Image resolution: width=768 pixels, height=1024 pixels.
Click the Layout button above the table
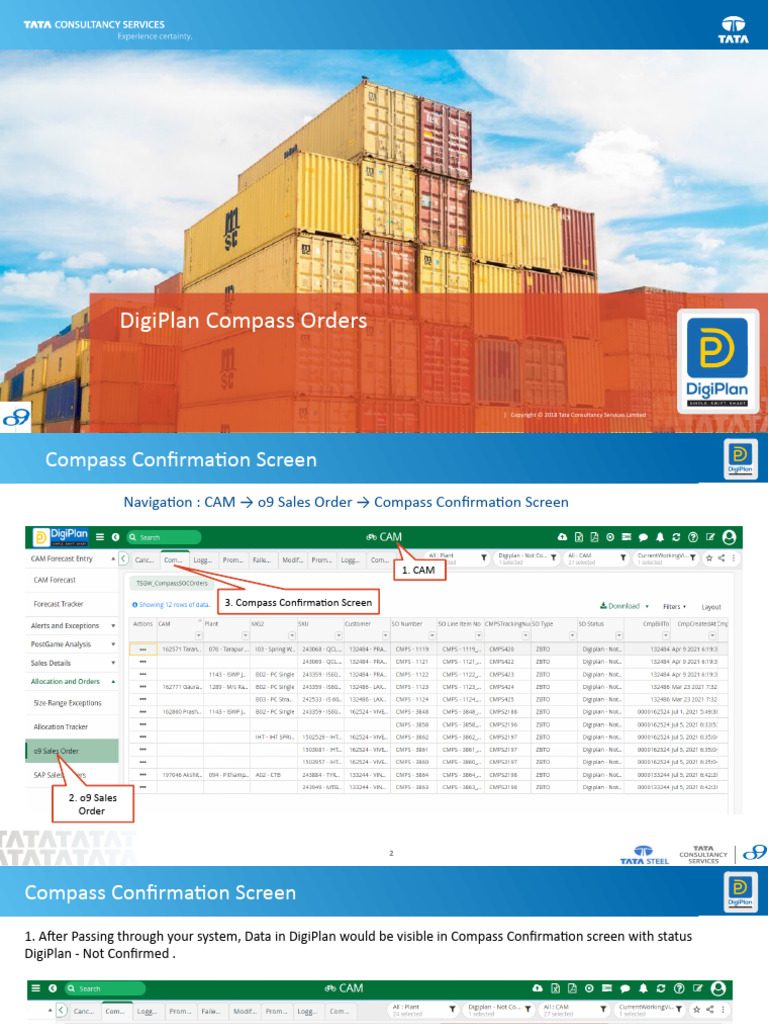[x=711, y=607]
